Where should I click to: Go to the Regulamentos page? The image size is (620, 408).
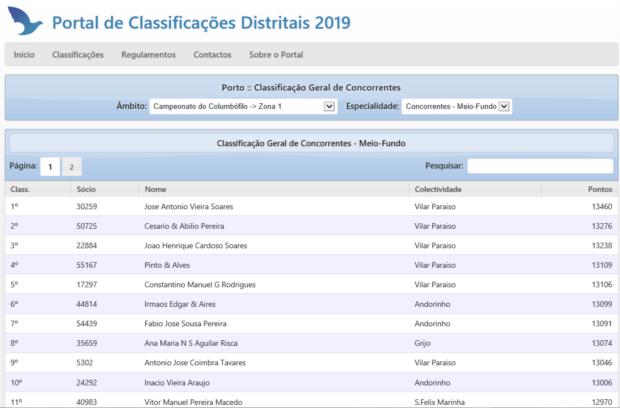(x=148, y=55)
